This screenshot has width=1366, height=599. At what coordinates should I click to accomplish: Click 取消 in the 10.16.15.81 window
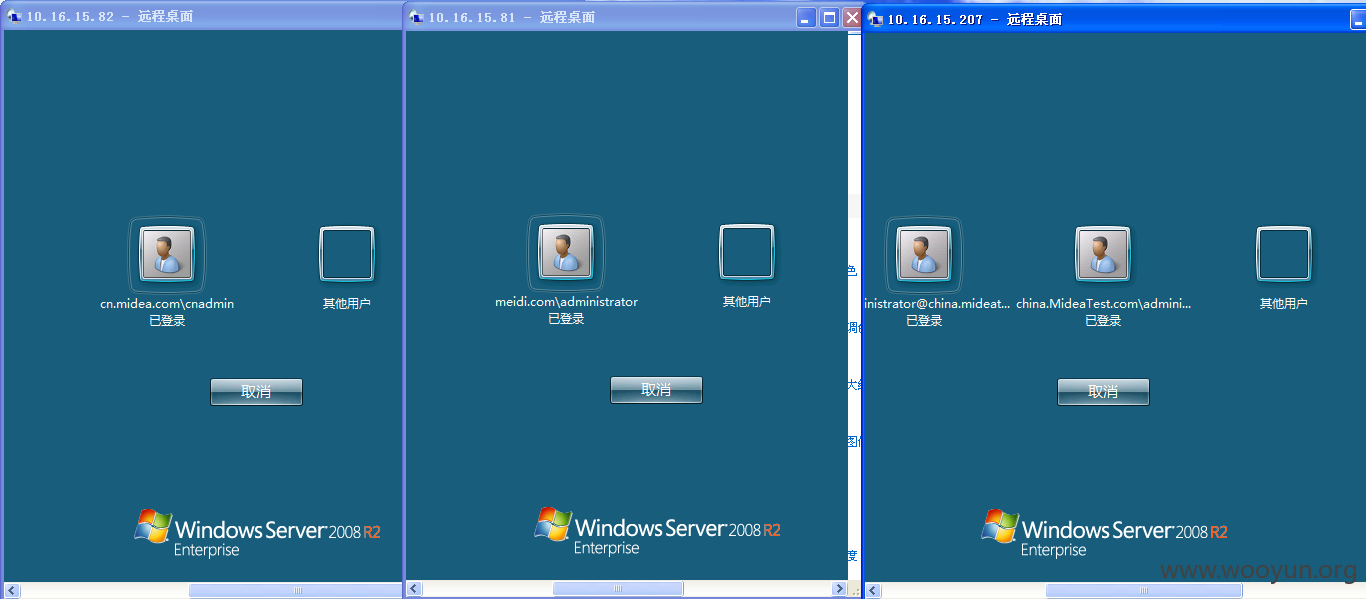[x=656, y=390]
